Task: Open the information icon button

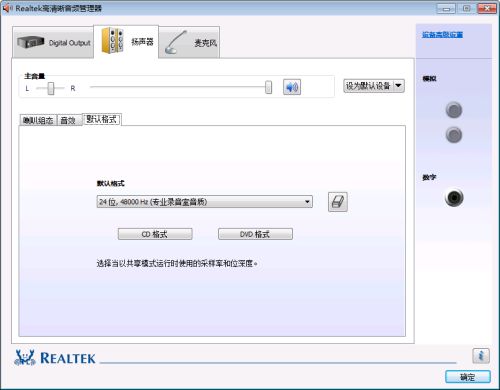Action: pyautogui.click(x=481, y=356)
